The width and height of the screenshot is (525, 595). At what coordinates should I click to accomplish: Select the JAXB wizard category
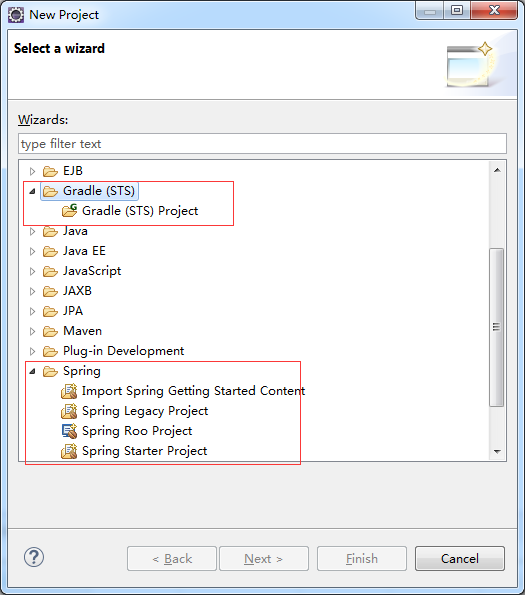(x=77, y=291)
